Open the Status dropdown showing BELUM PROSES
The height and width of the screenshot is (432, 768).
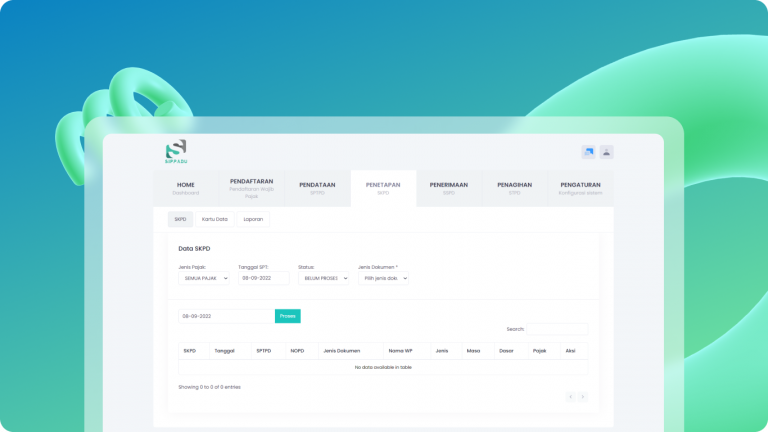click(323, 279)
